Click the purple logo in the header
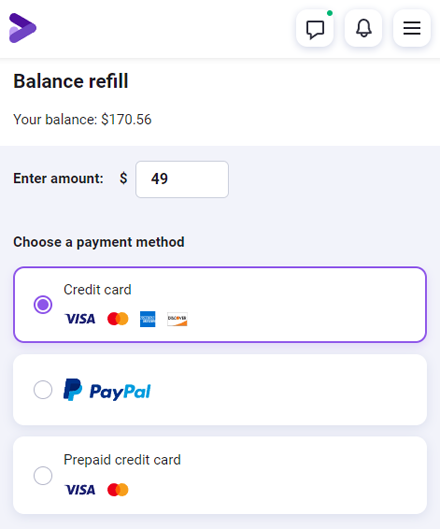Viewport: 440px width, 529px height. click(23, 28)
